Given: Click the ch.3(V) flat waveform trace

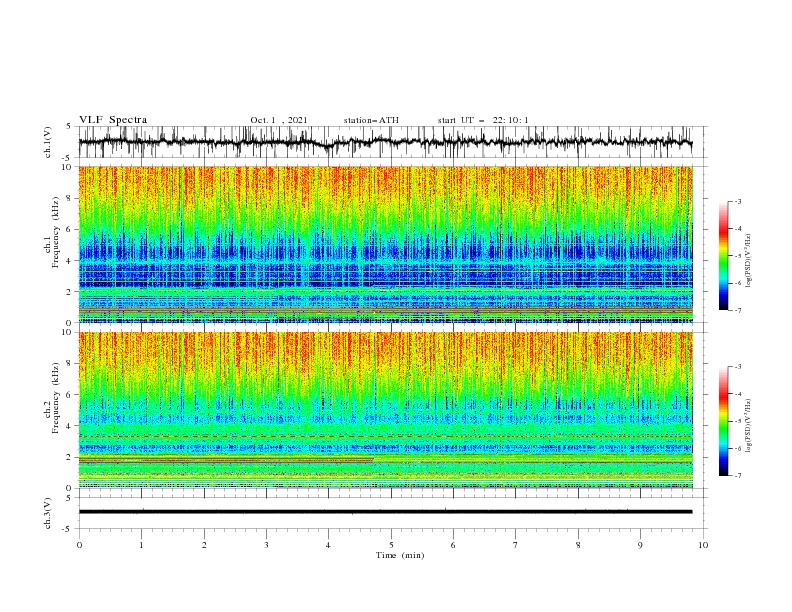Looking at the screenshot, I should coord(385,512).
